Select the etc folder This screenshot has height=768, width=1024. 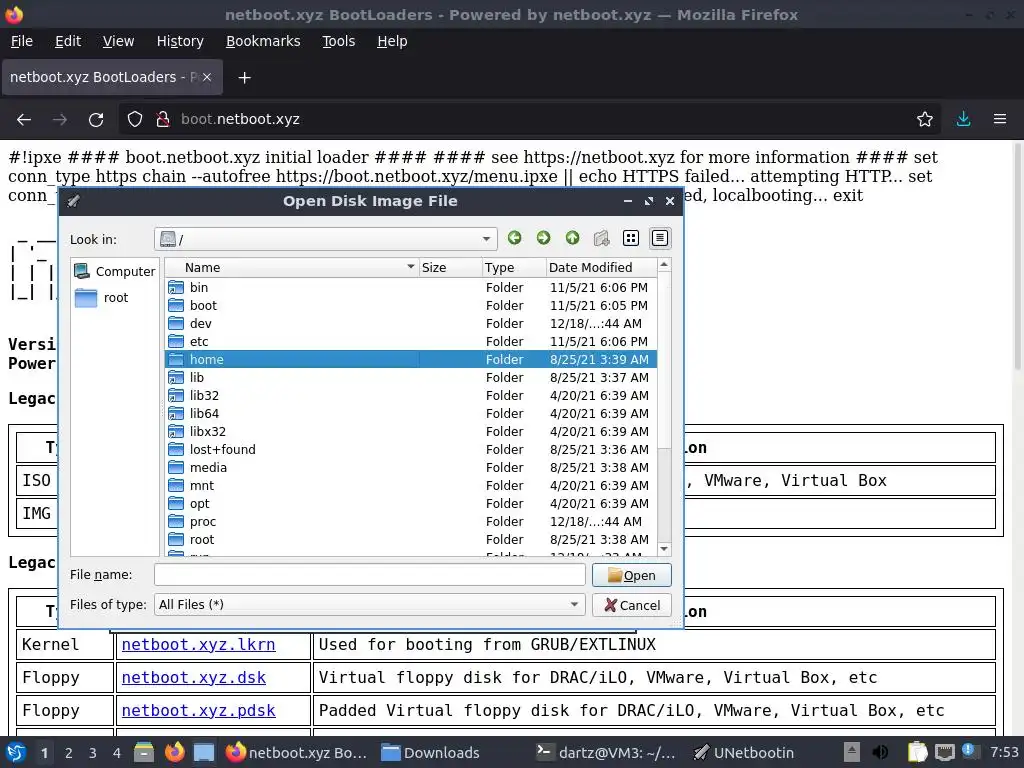411,342
